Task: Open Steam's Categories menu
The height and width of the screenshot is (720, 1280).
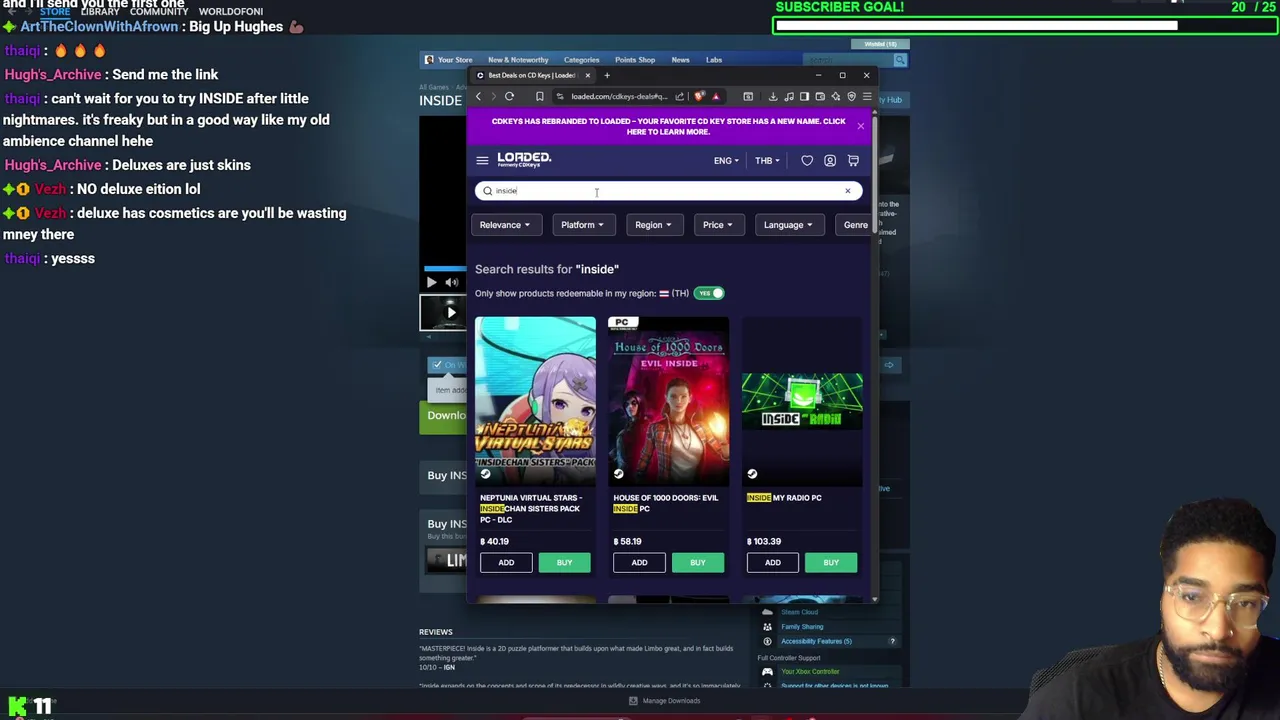Action: click(581, 60)
